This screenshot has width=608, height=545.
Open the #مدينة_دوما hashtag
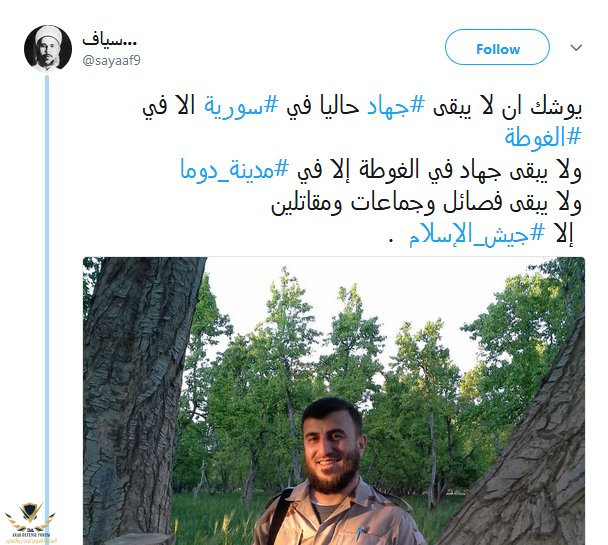tap(234, 169)
